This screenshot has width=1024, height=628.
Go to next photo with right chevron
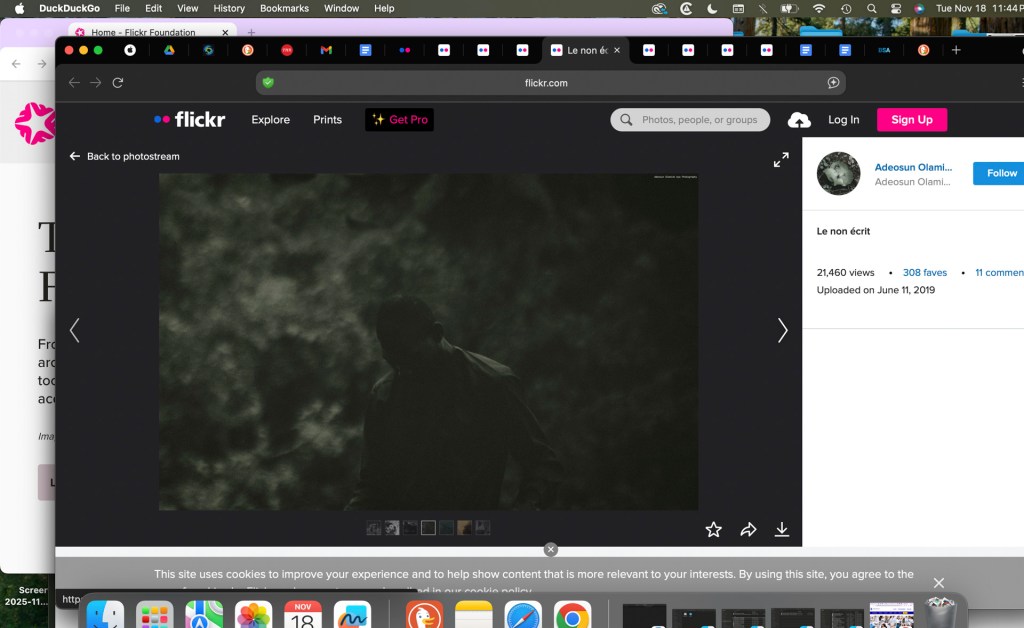782,331
